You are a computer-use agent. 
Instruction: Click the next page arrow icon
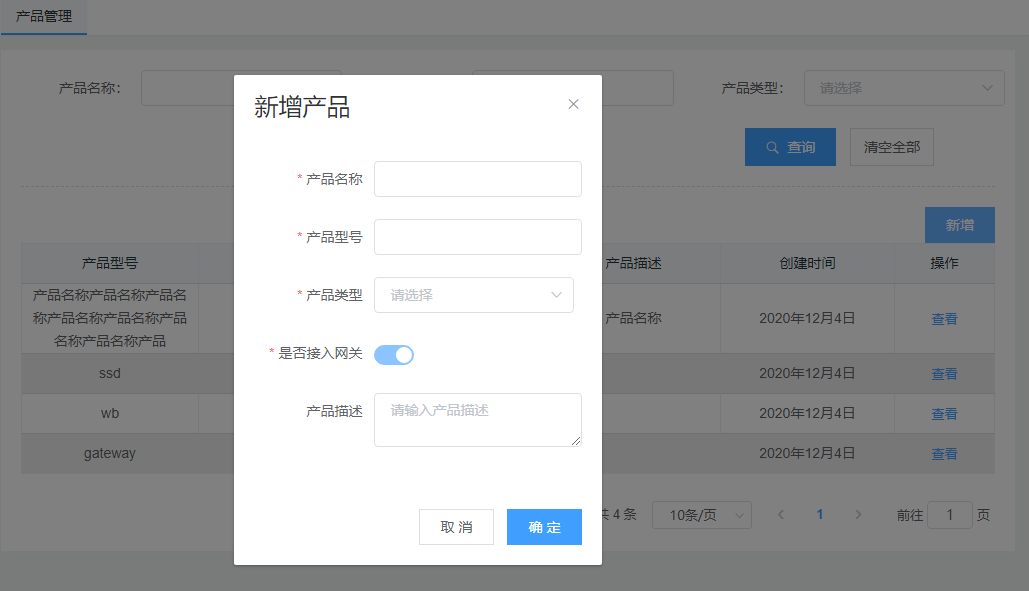[x=858, y=515]
